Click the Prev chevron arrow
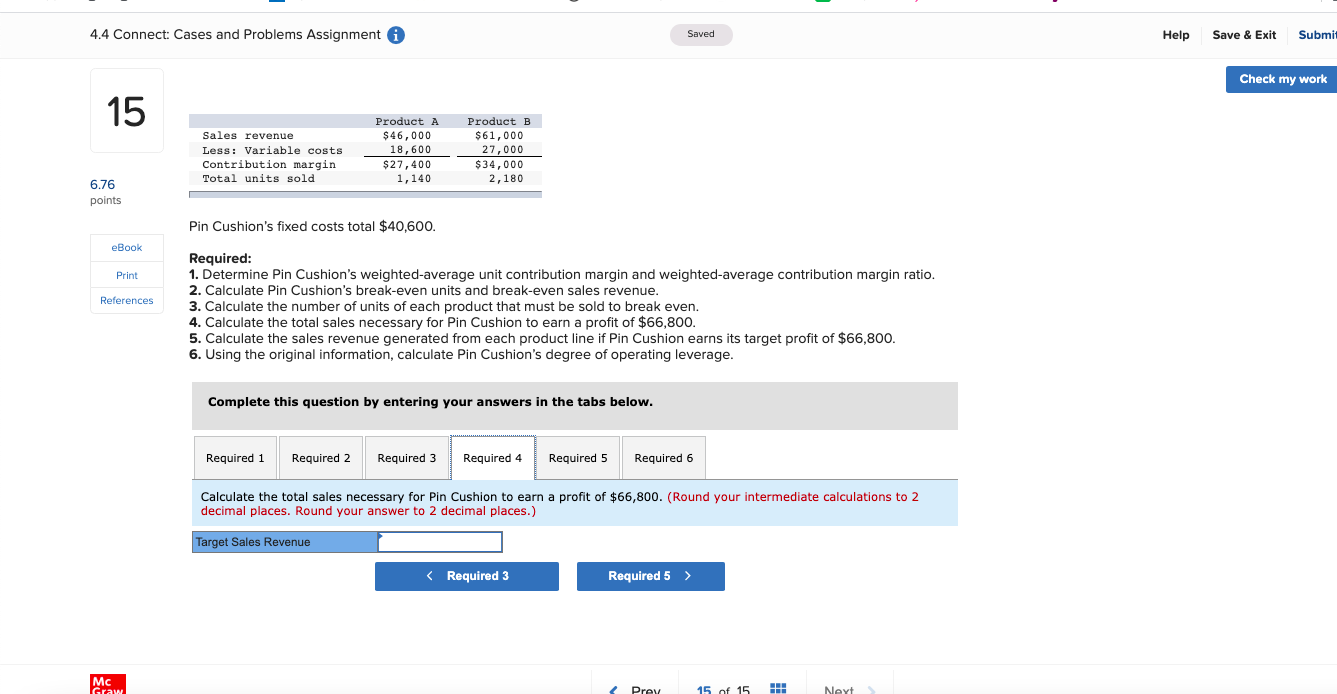 [613, 688]
